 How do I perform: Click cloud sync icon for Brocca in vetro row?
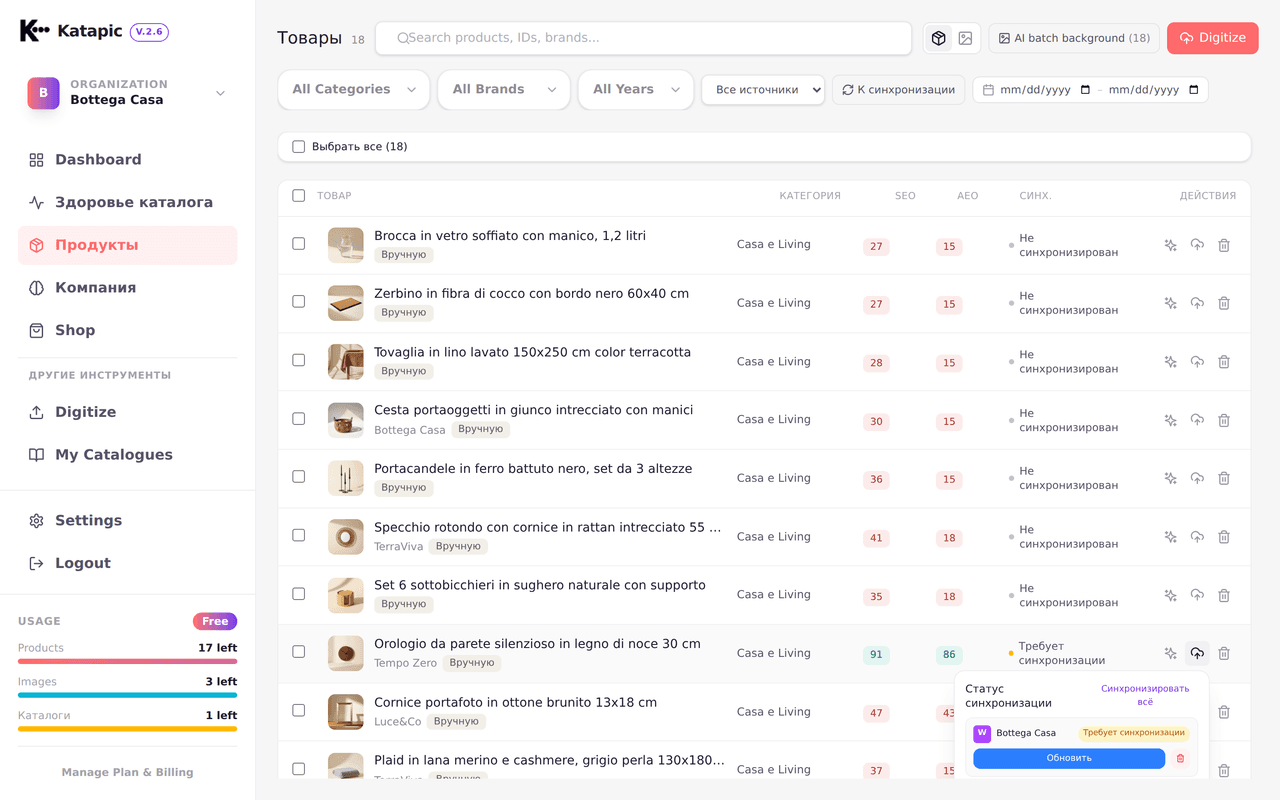pos(1197,245)
